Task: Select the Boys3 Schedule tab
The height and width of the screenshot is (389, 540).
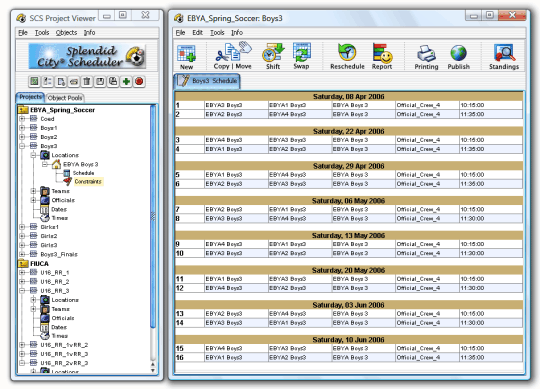Action: pos(207,81)
